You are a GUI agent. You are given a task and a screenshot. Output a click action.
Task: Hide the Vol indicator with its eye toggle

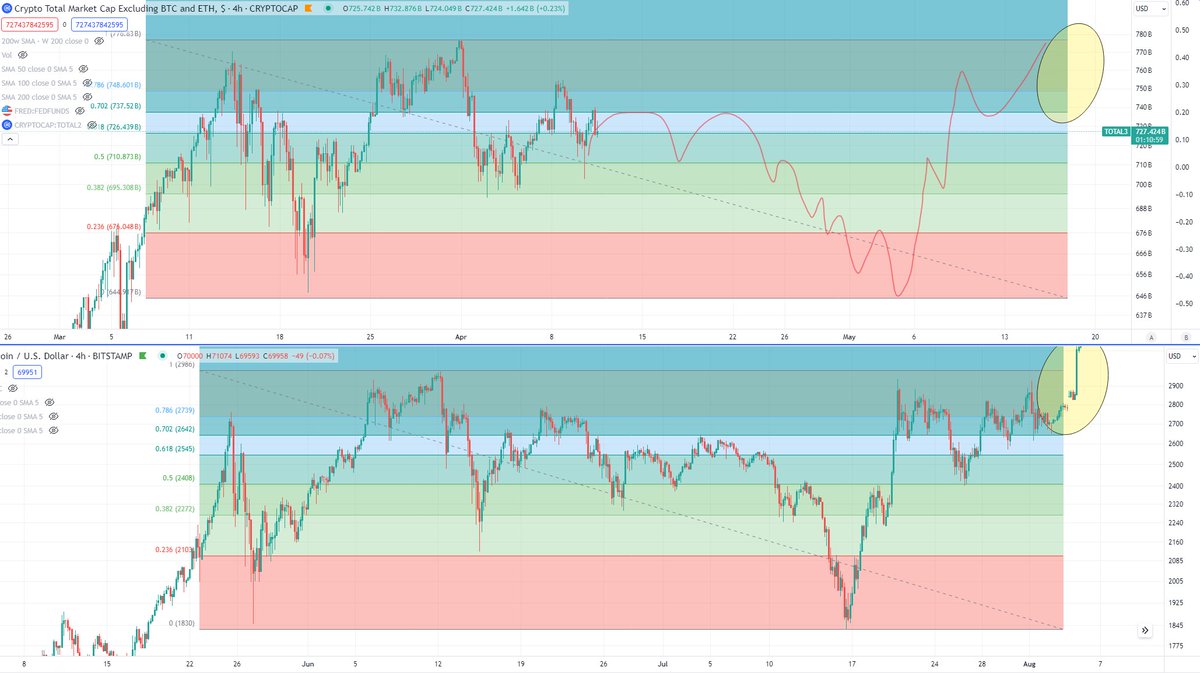point(23,55)
